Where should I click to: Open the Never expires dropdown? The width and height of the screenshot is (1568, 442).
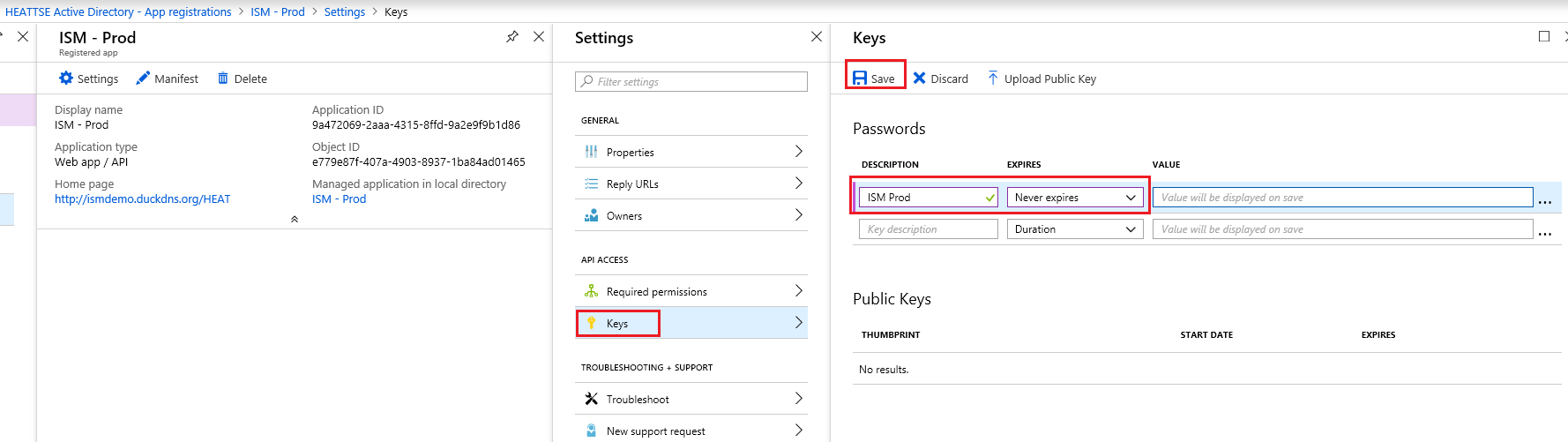1075,198
